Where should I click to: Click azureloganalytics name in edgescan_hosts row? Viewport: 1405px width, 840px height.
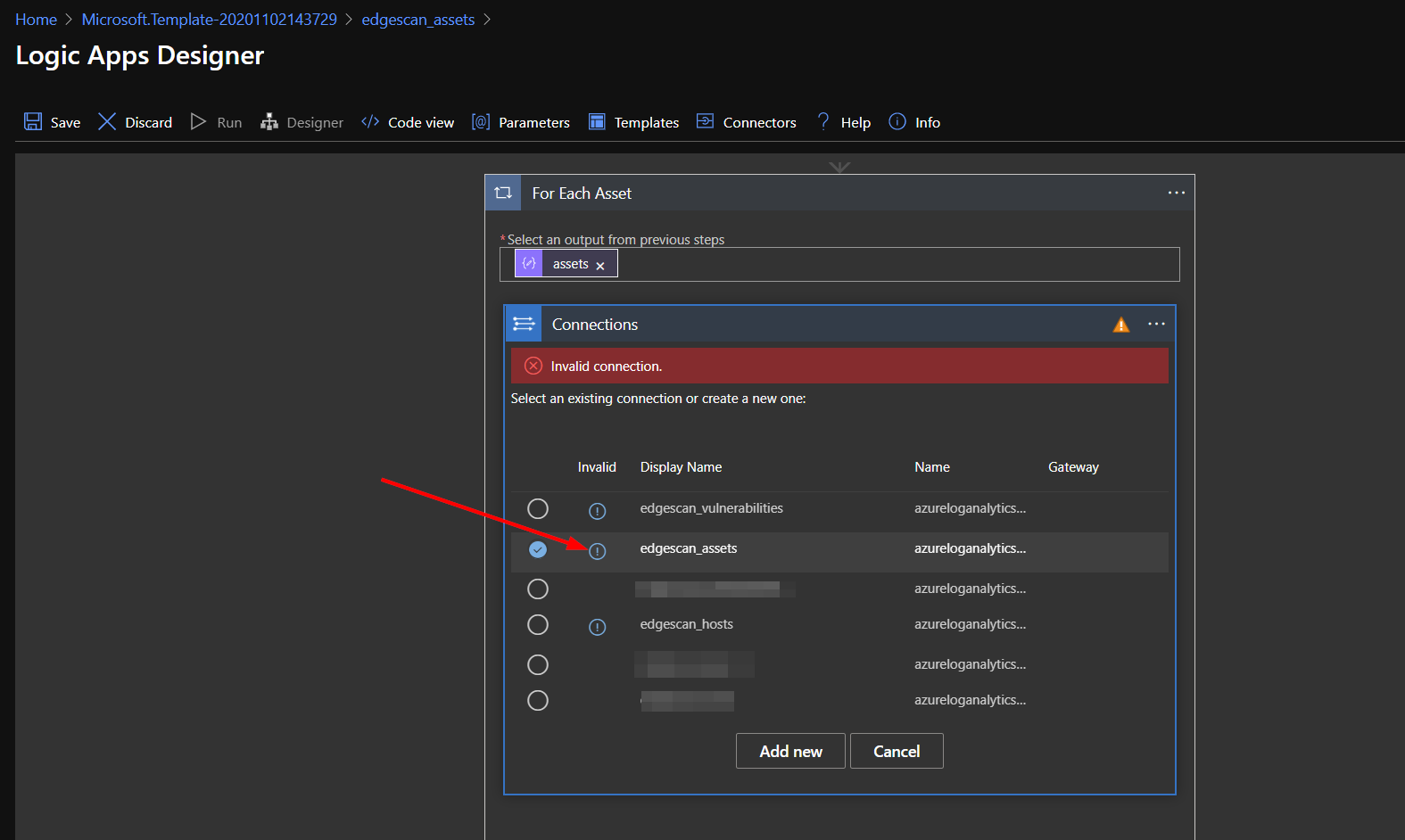[x=970, y=624]
